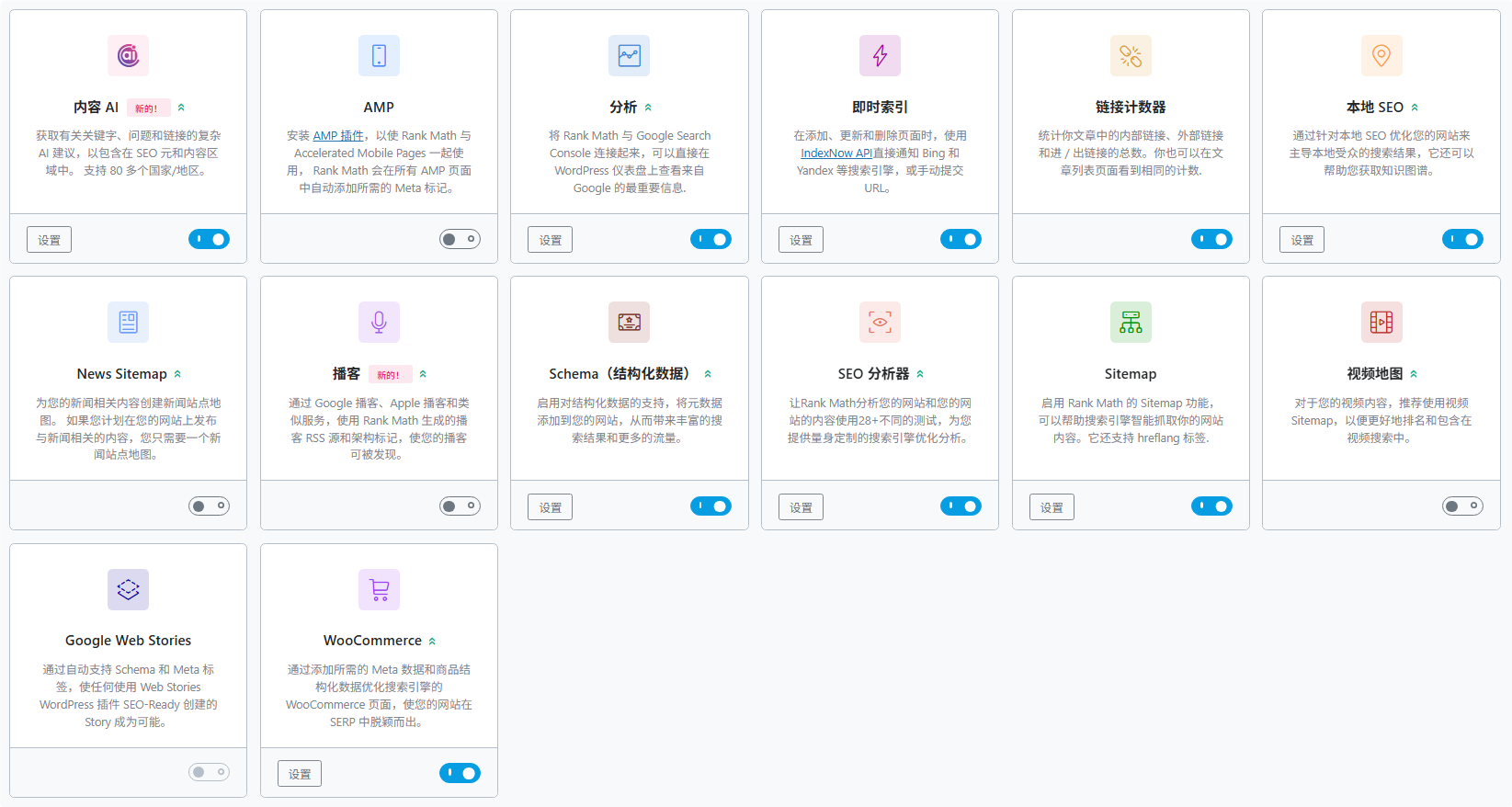Turn off the Sitemap module toggle
The height and width of the screenshot is (807, 1512).
1211,506
